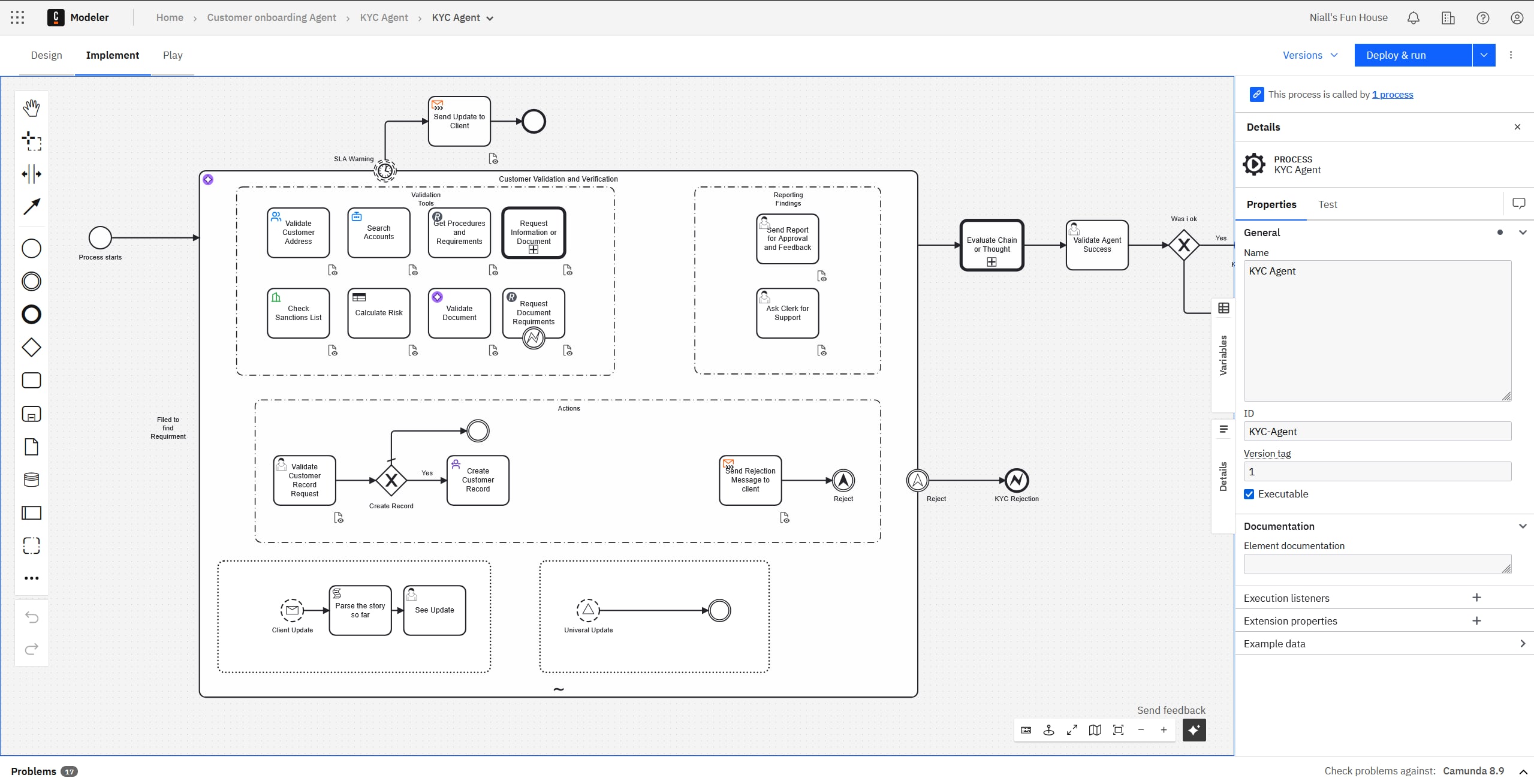This screenshot has height=784, width=1534.
Task: Open more palette tools ellipsis
Action: point(31,578)
